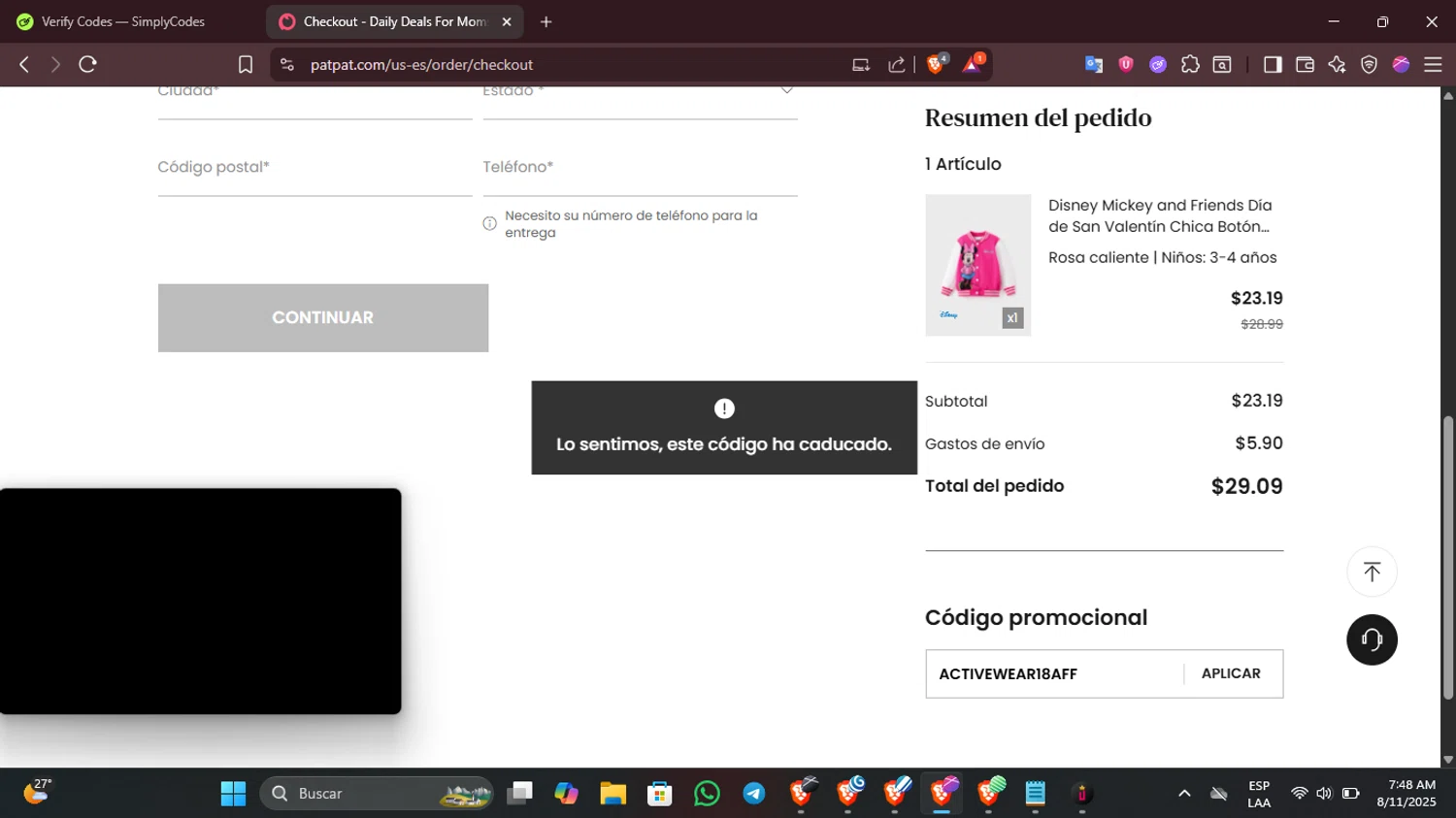Open the purple round extension icon
Screen dimensions: 1456x818
click(x=1158, y=64)
